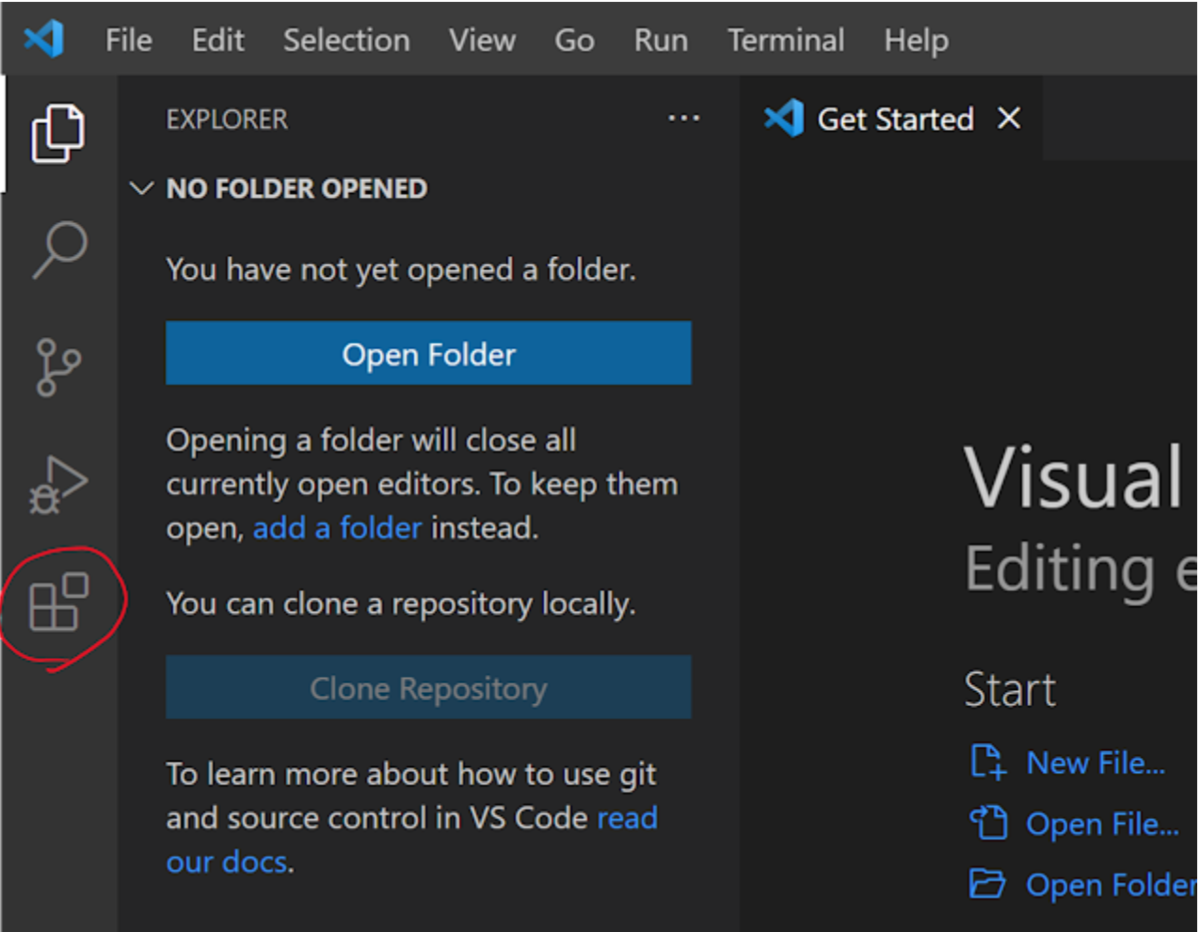The width and height of the screenshot is (1200, 932).
Task: Select the Get Started tab
Action: click(x=893, y=119)
